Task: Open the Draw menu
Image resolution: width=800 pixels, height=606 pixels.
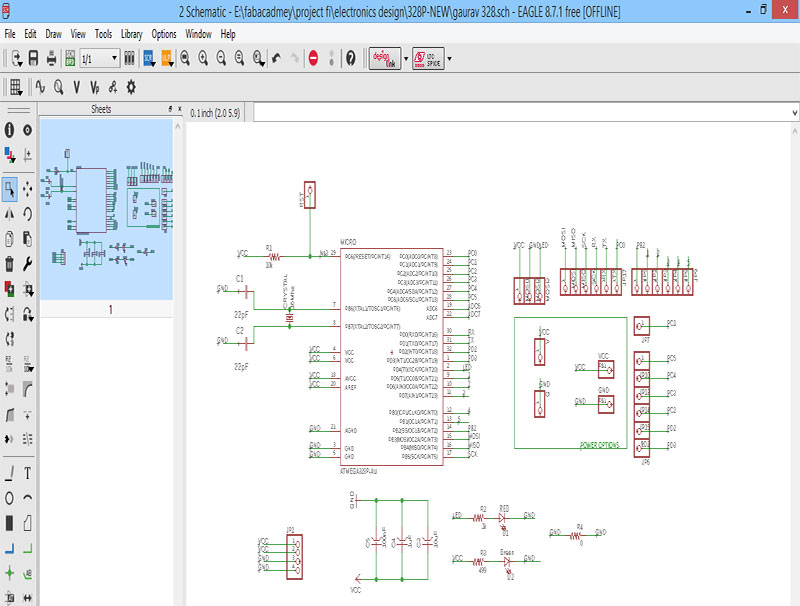Action: (54, 34)
